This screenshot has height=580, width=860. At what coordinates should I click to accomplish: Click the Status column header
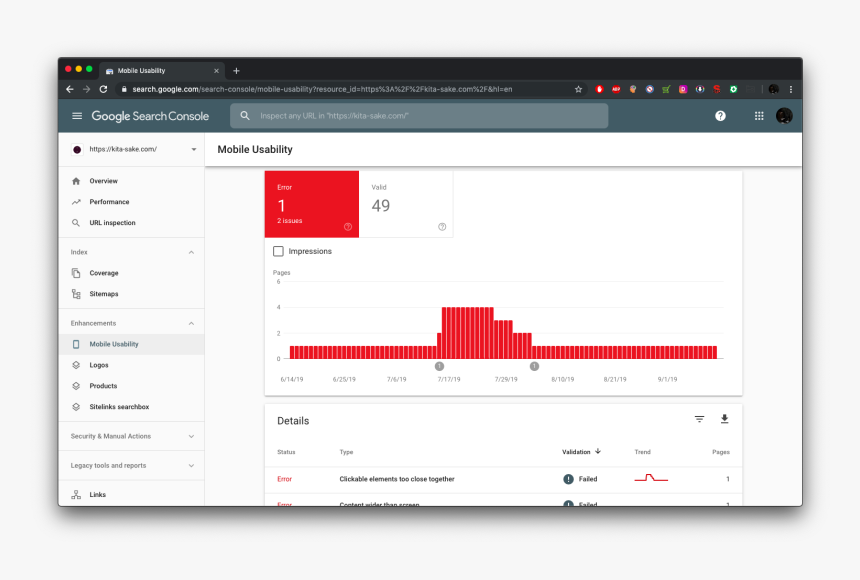286,452
